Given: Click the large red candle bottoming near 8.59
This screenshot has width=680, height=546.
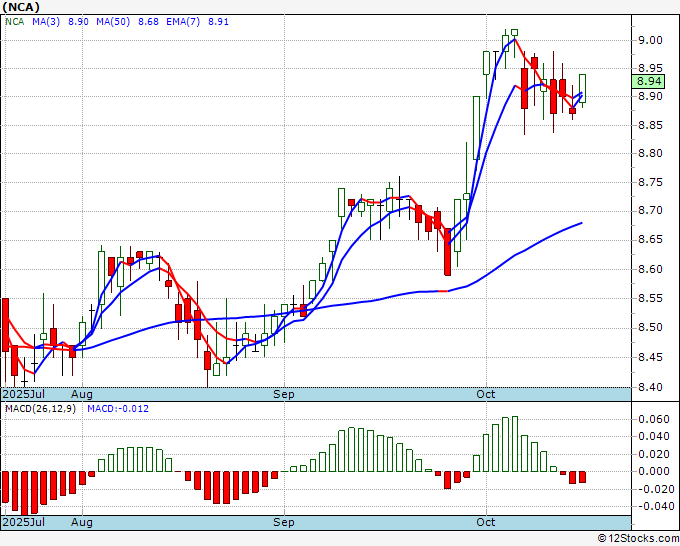Looking at the screenshot, I should pyautogui.click(x=448, y=252).
